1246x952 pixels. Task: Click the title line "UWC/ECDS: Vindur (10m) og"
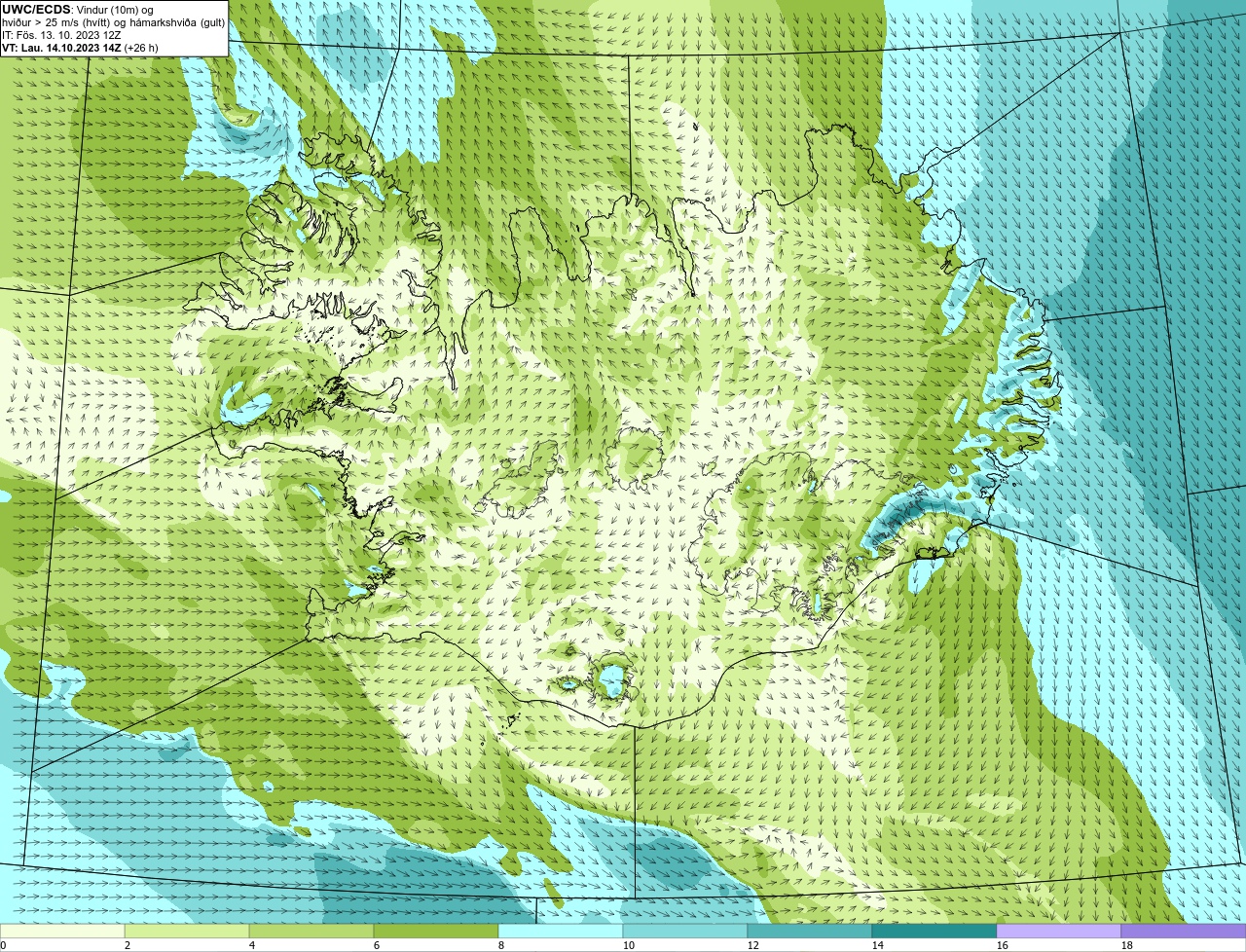pyautogui.click(x=78, y=10)
